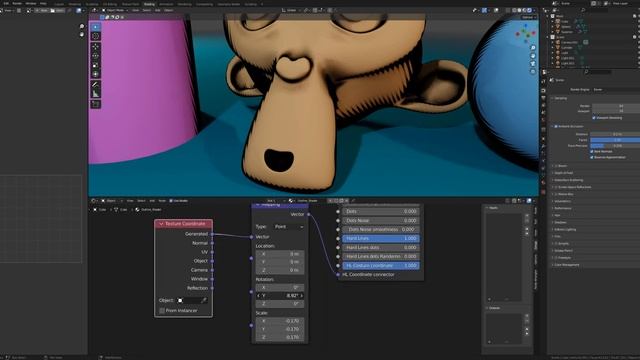The image size is (640, 360).
Task: Select the Cursor tool in viewport toolbar
Action: tap(96, 36)
